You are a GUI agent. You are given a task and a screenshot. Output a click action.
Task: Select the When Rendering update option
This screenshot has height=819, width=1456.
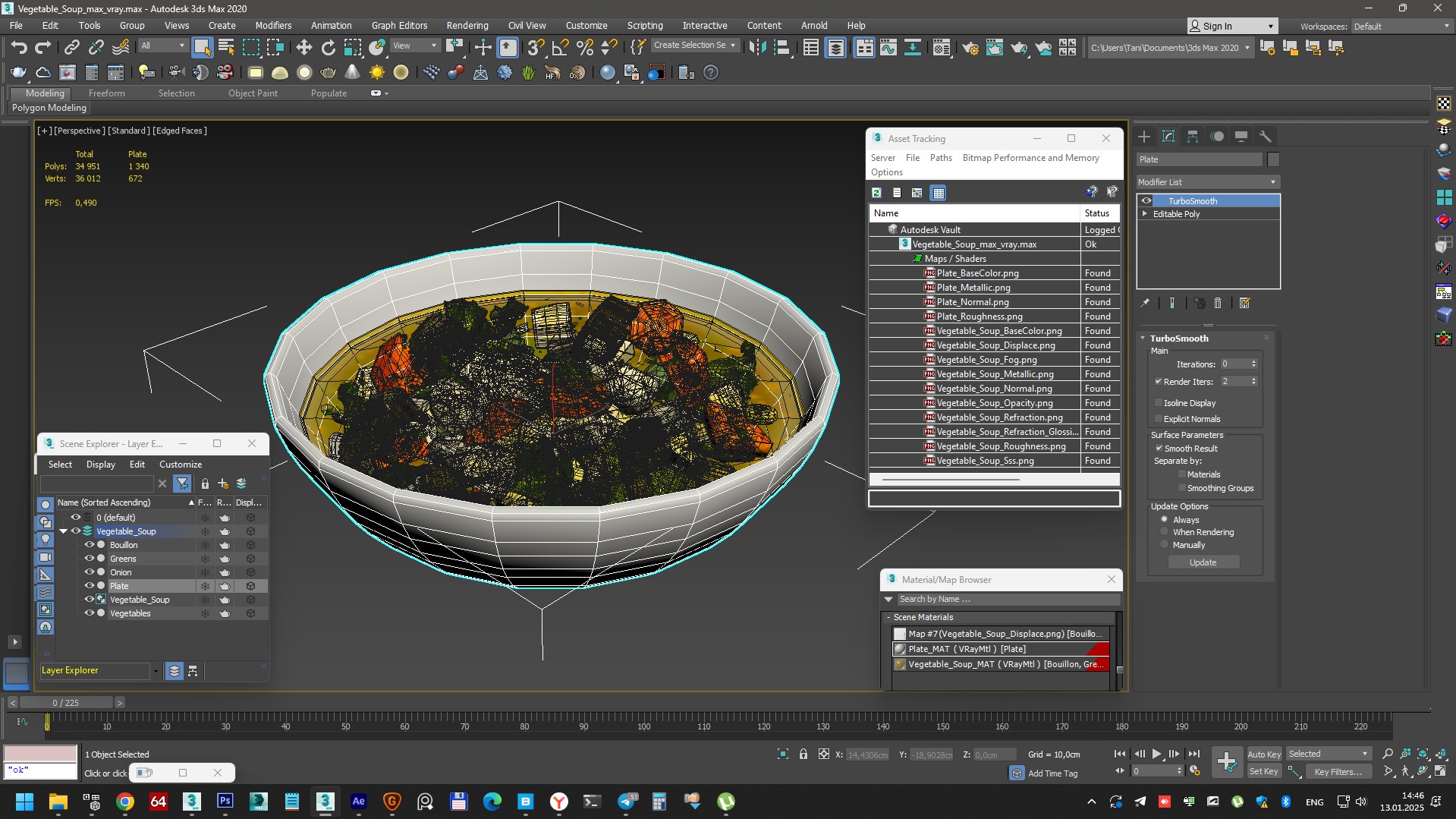click(x=1165, y=532)
